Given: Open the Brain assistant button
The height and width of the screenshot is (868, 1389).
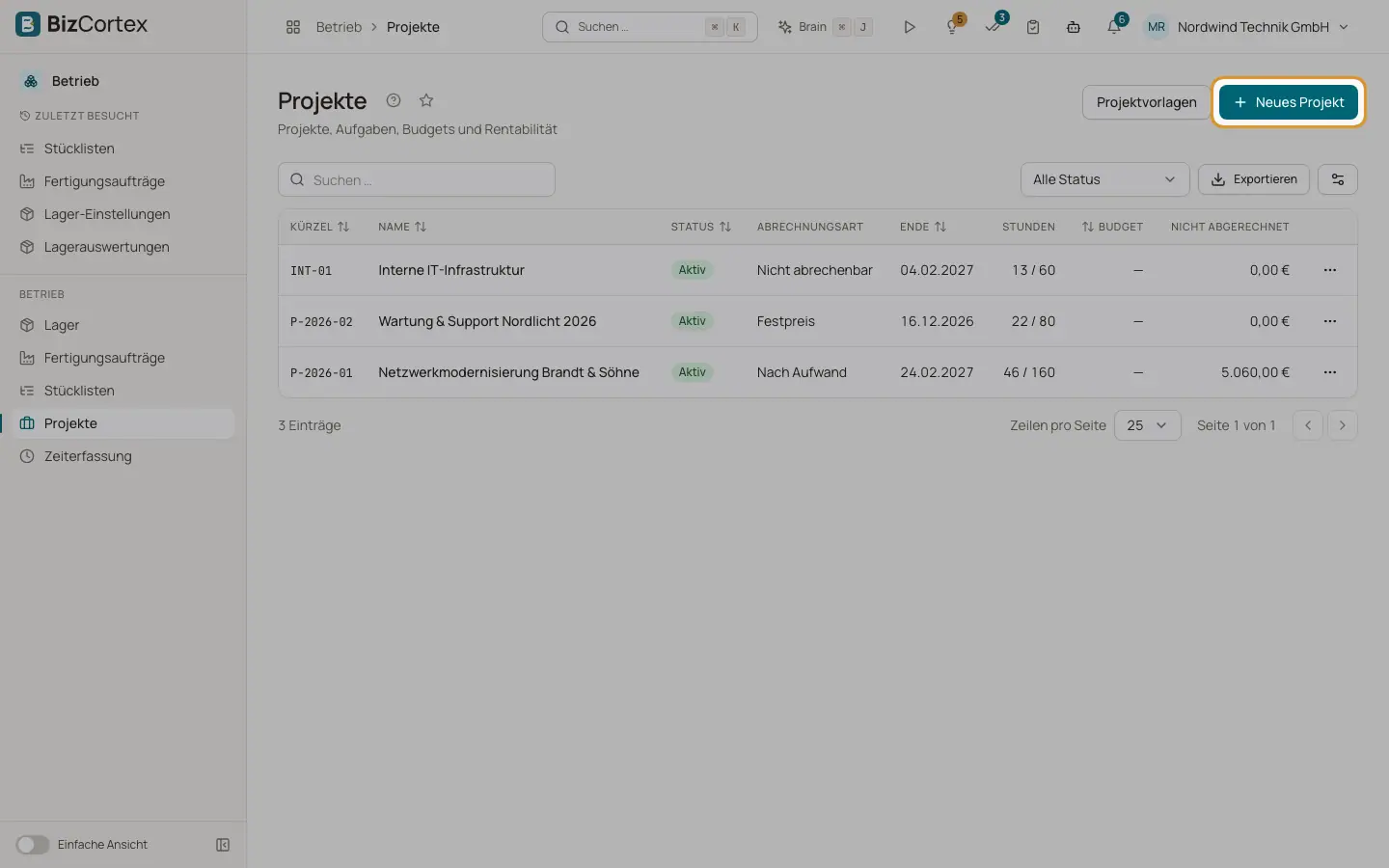Looking at the screenshot, I should click(825, 27).
